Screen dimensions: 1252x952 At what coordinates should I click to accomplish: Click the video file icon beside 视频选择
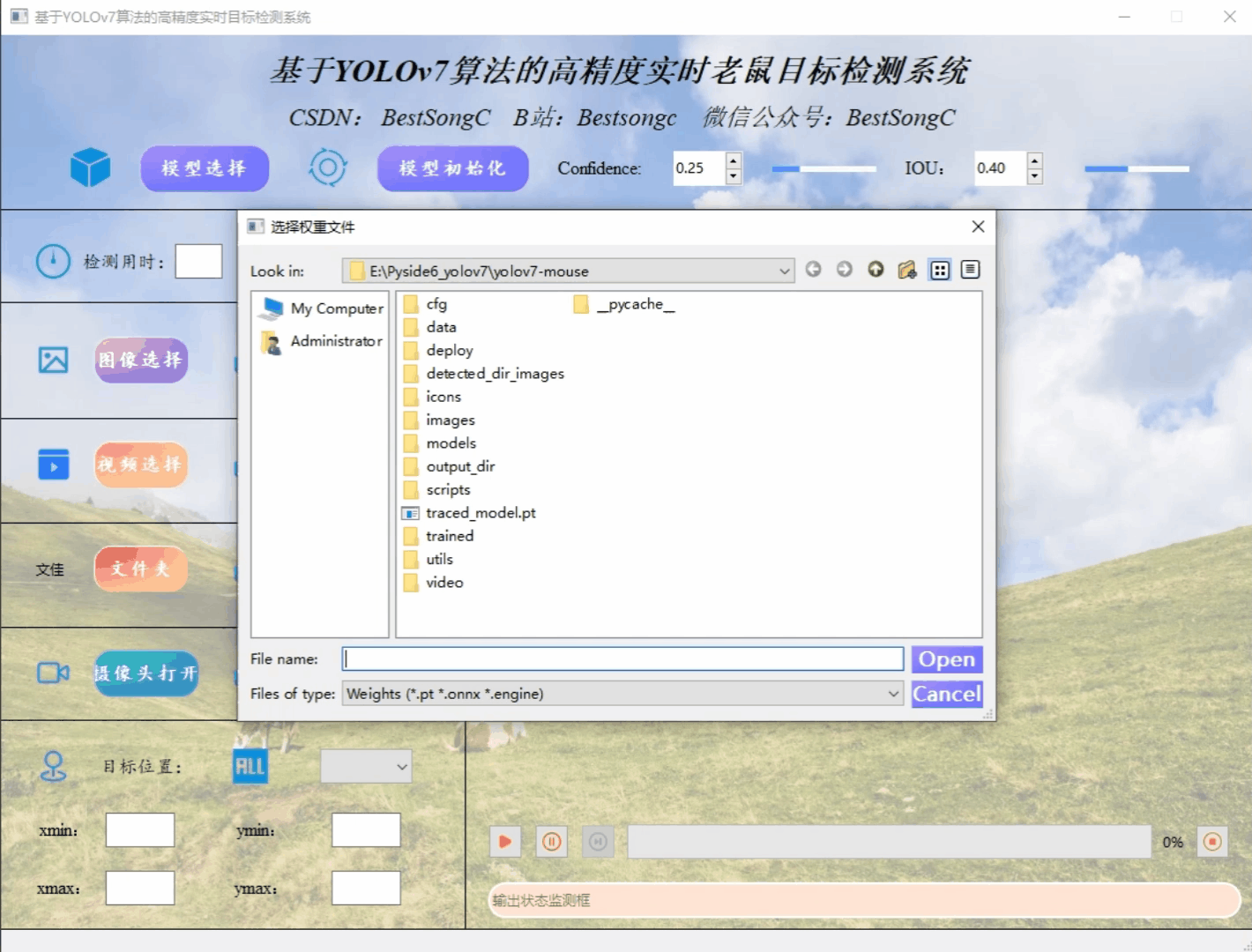[x=53, y=465]
